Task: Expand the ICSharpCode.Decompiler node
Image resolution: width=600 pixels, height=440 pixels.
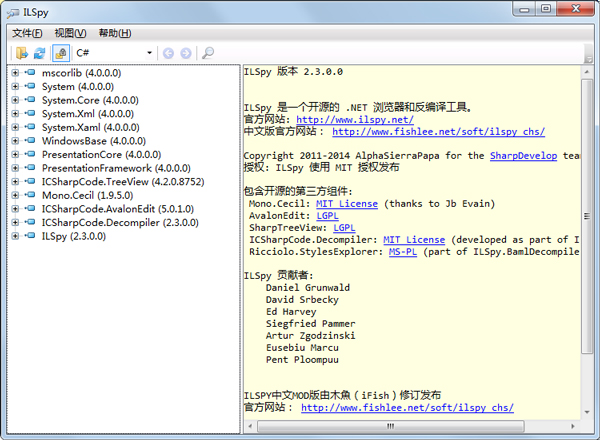Action: click(15, 222)
